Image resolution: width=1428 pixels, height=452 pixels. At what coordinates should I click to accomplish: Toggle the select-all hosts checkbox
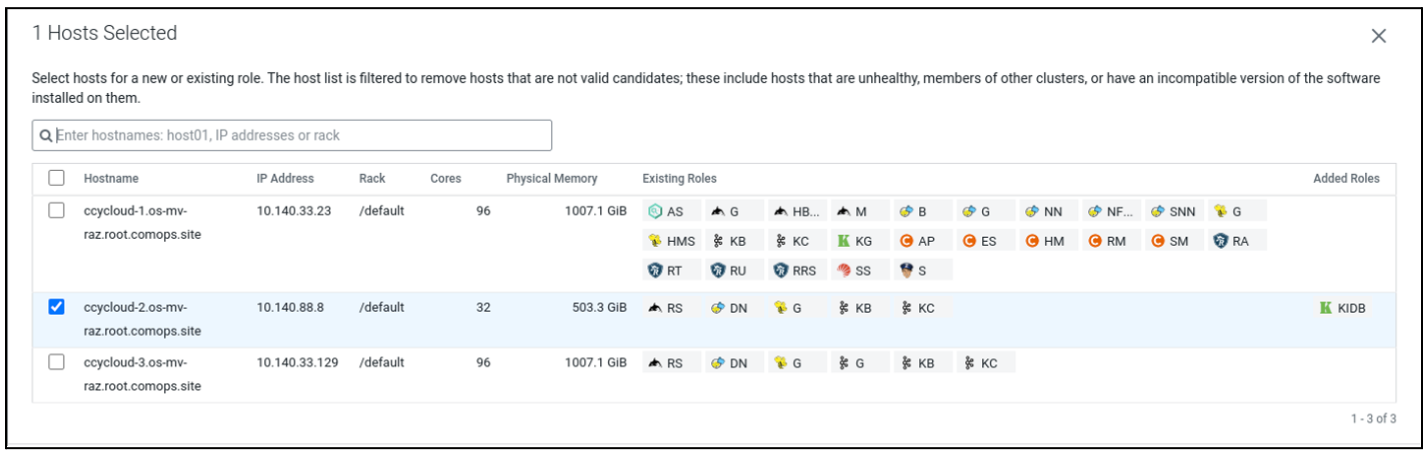point(57,178)
